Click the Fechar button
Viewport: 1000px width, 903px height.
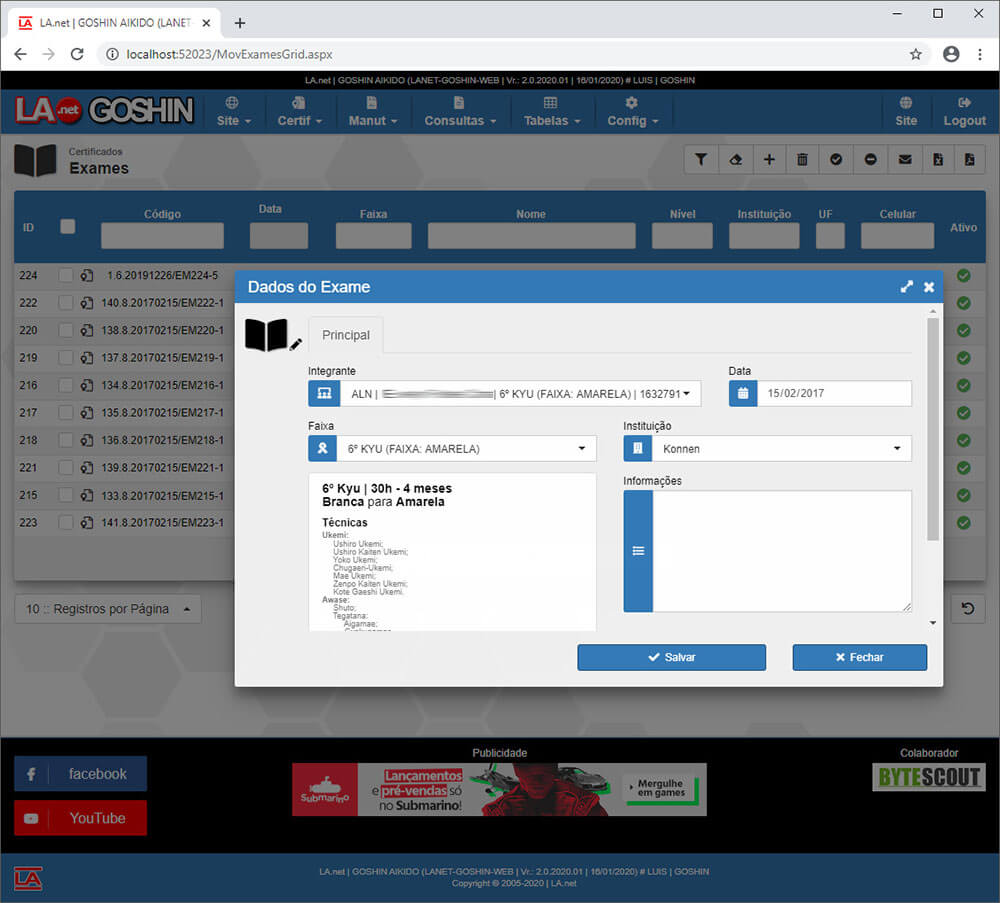point(859,657)
